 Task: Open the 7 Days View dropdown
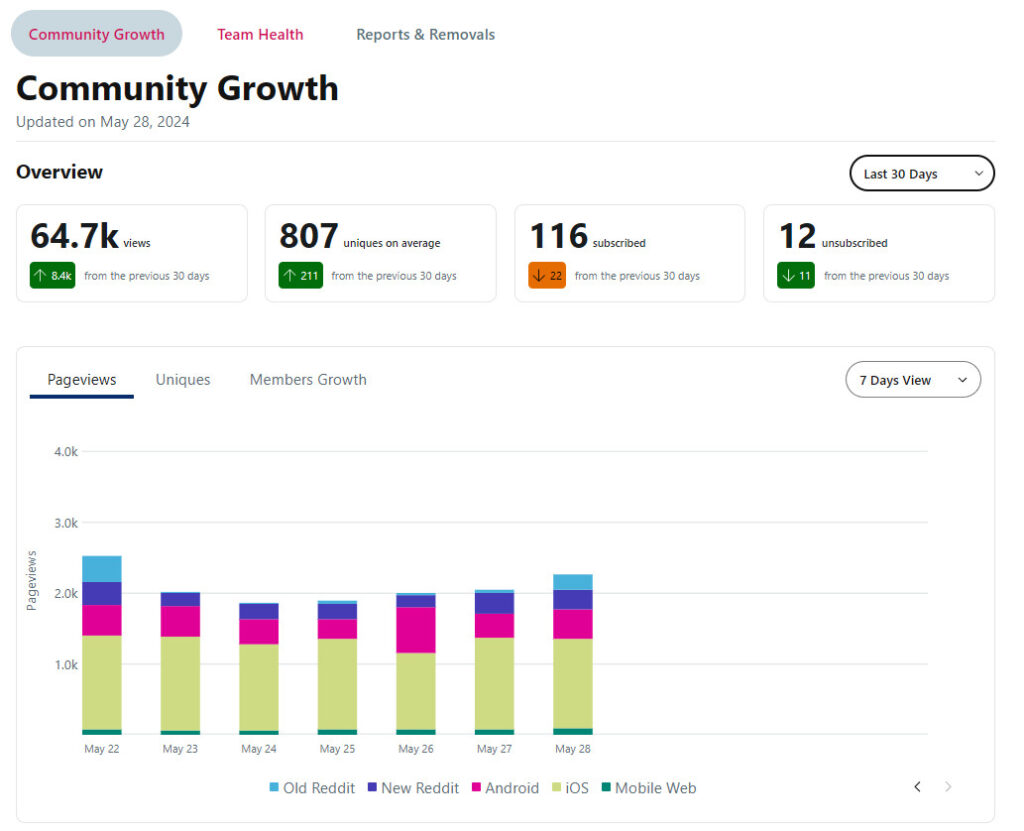912,380
